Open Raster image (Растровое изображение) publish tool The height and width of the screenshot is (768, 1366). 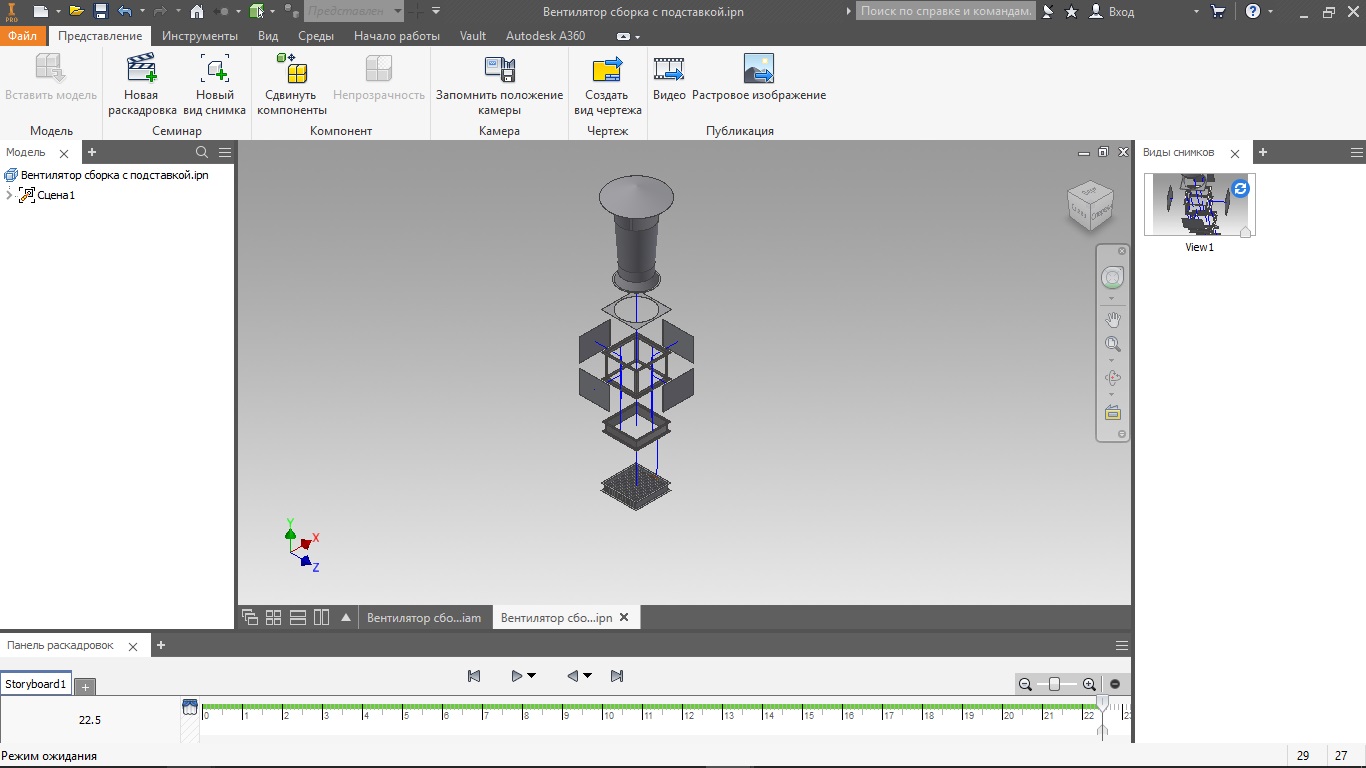point(759,78)
